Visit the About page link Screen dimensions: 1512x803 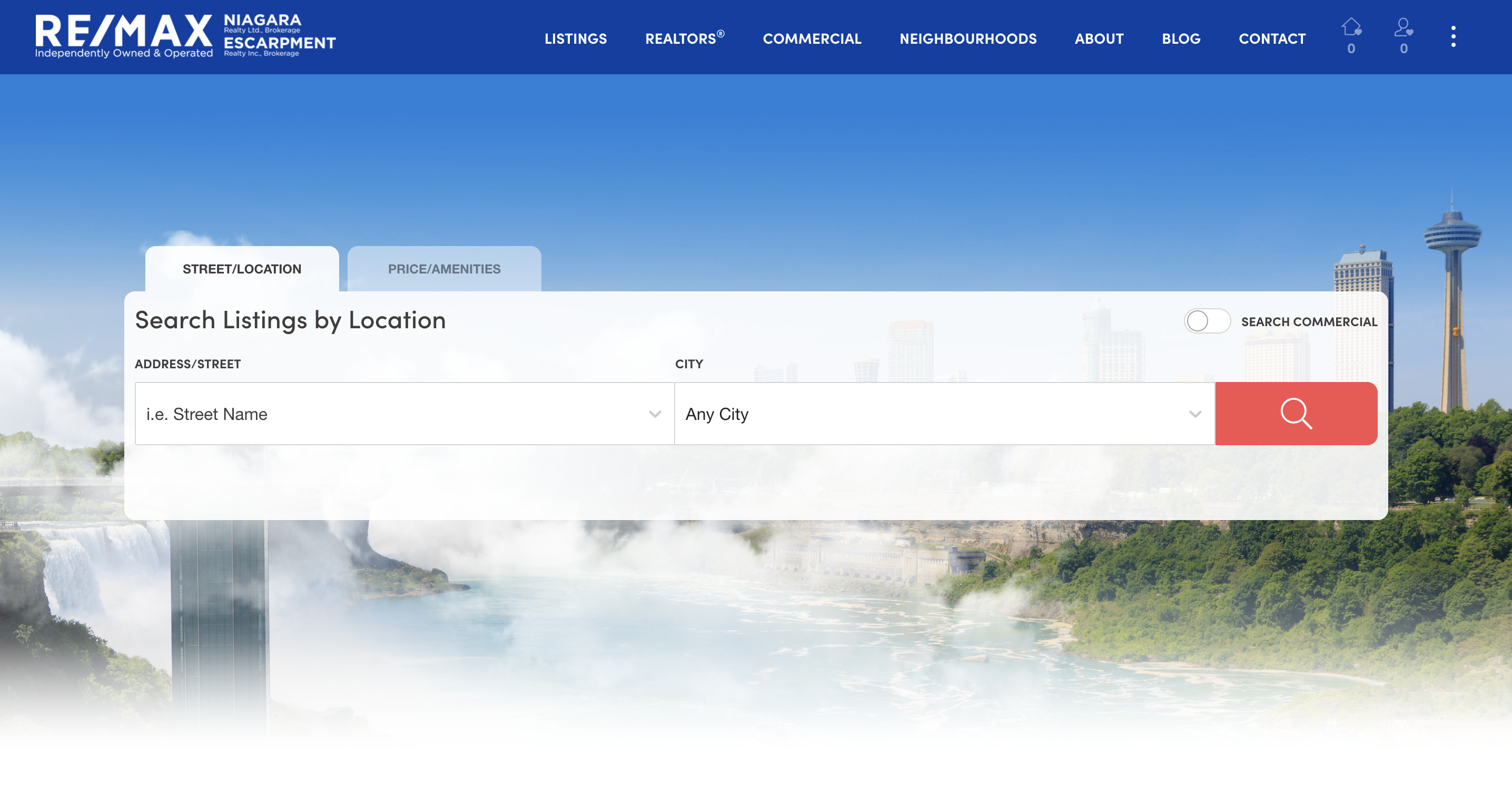coord(1099,39)
